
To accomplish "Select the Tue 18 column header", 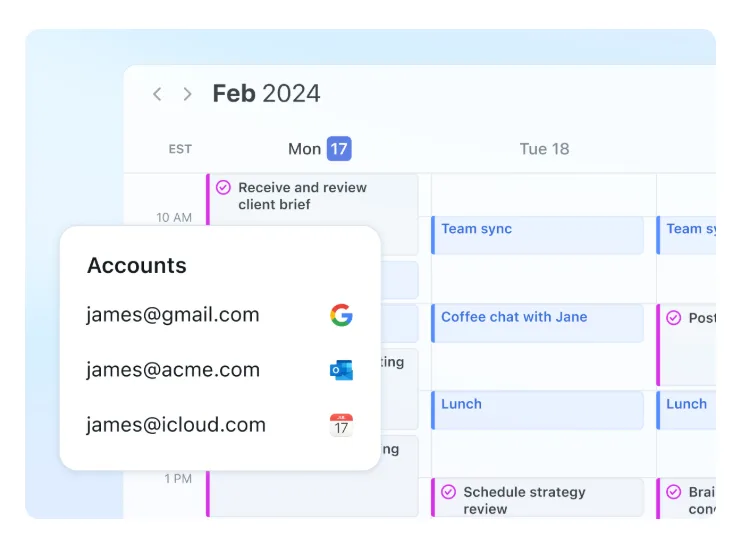I will pyautogui.click(x=544, y=149).
